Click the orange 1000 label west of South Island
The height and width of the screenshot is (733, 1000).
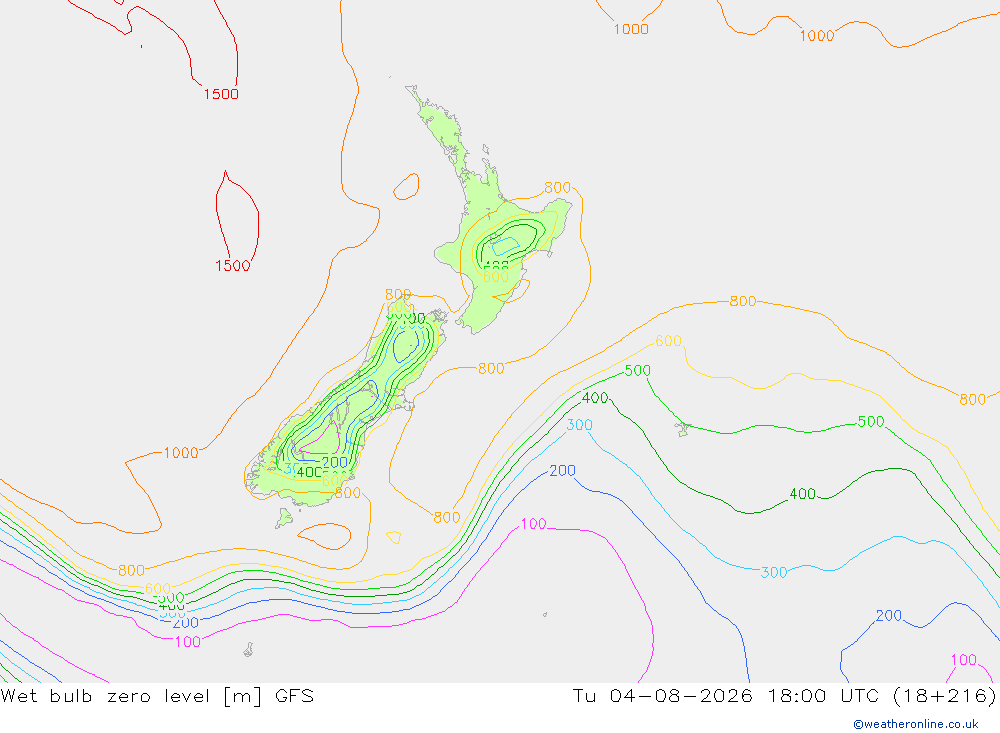[181, 453]
